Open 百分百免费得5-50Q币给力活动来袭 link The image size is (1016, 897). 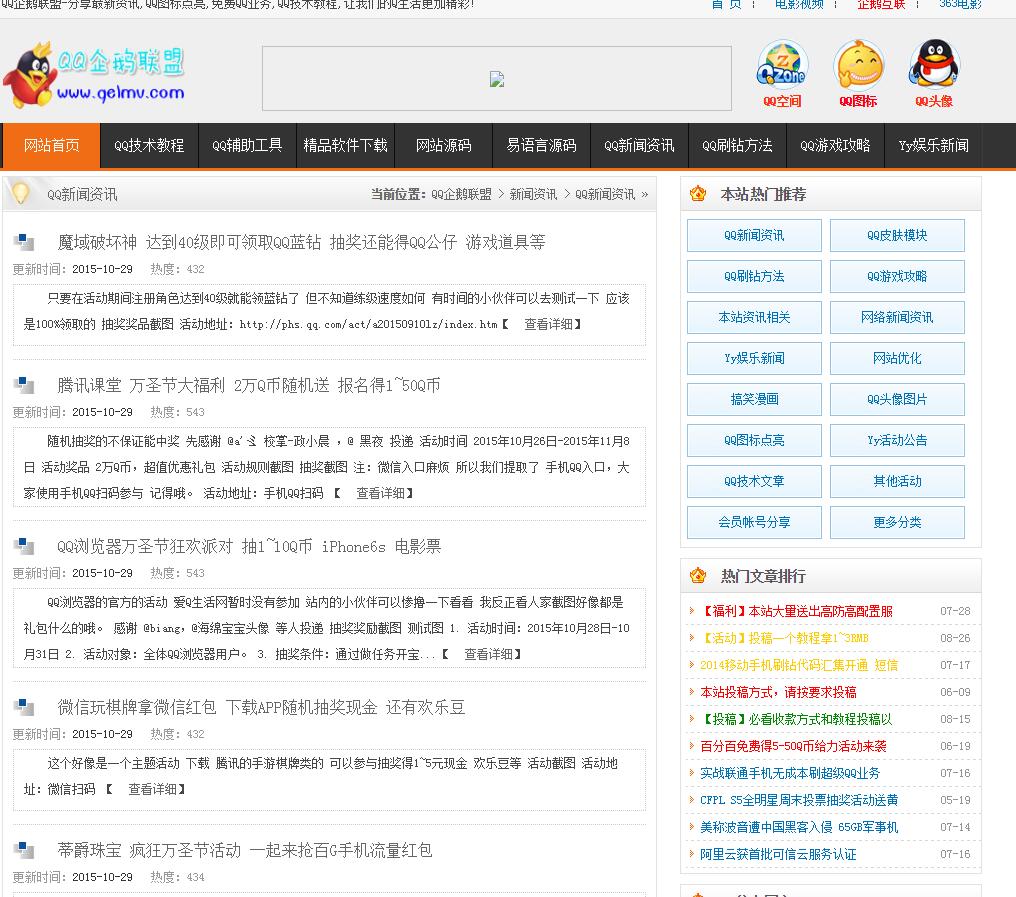tap(793, 746)
